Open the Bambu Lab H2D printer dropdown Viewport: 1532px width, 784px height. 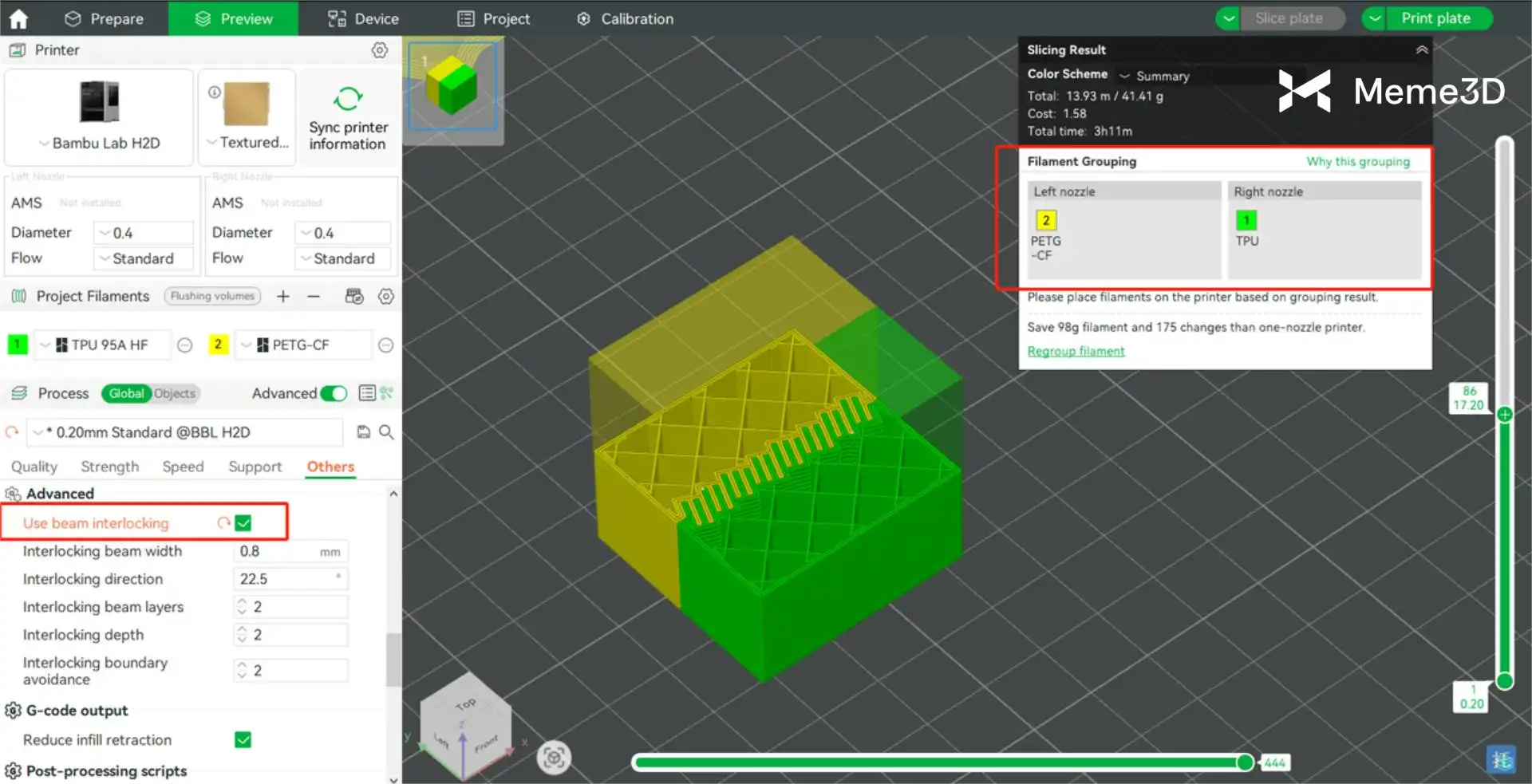pos(100,144)
